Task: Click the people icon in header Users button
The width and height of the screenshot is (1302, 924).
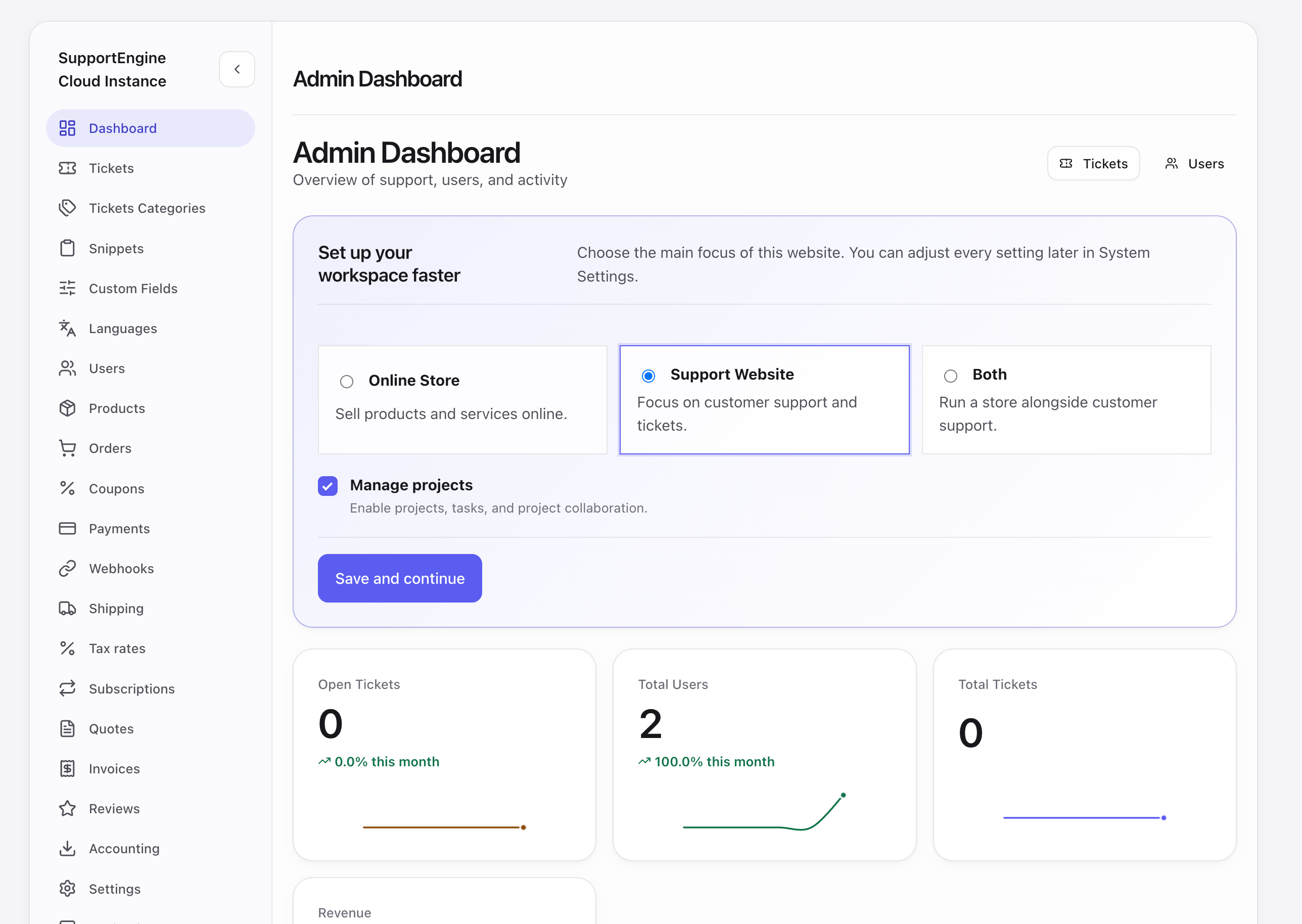Action: [x=1171, y=164]
